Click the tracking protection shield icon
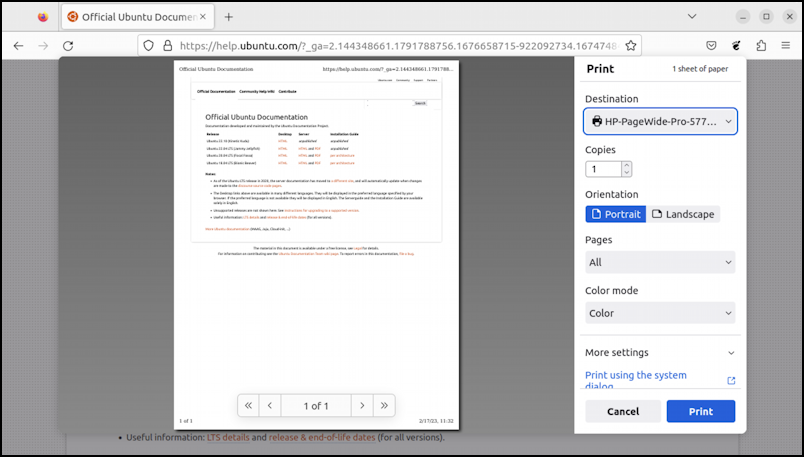 point(148,46)
